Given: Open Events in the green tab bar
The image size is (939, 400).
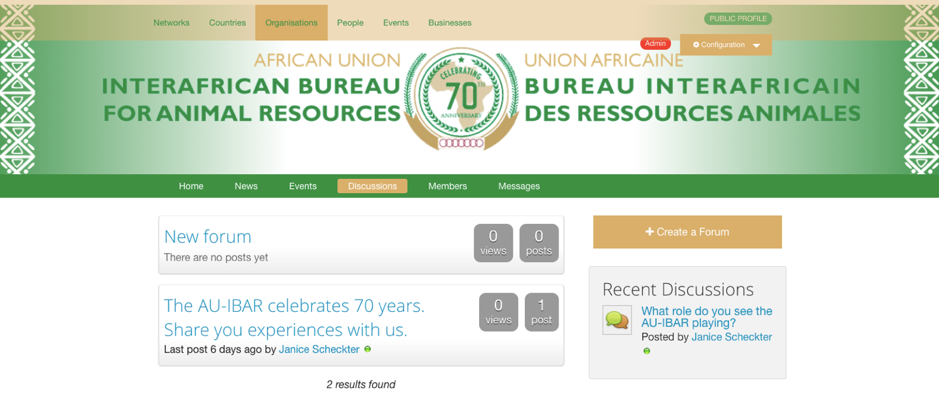Looking at the screenshot, I should pos(302,186).
